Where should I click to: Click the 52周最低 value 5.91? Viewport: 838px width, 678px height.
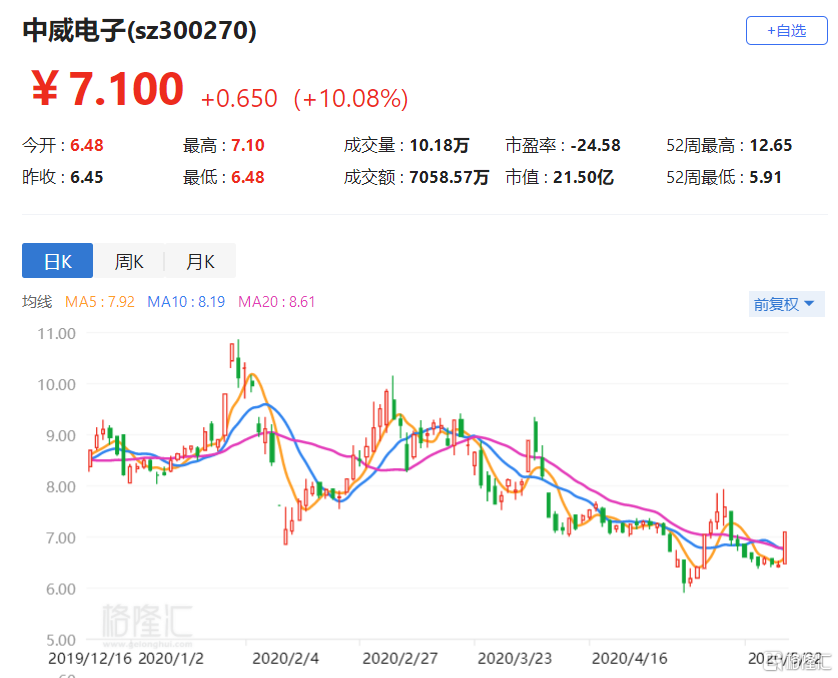pos(765,177)
